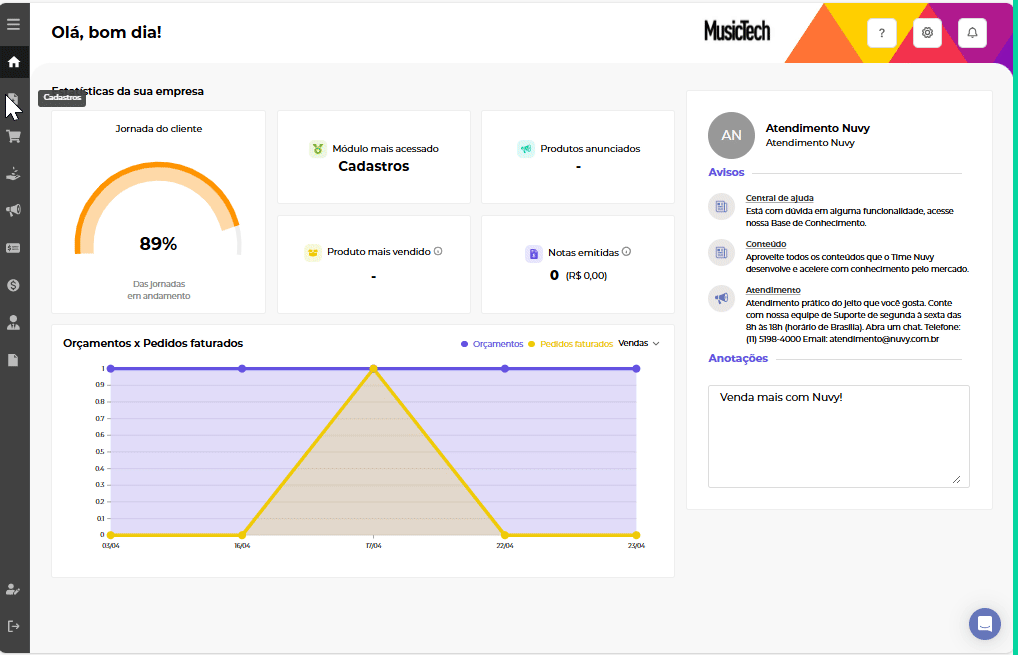The height and width of the screenshot is (655, 1018).
Task: Open the shopping cart module
Action: pos(14,136)
